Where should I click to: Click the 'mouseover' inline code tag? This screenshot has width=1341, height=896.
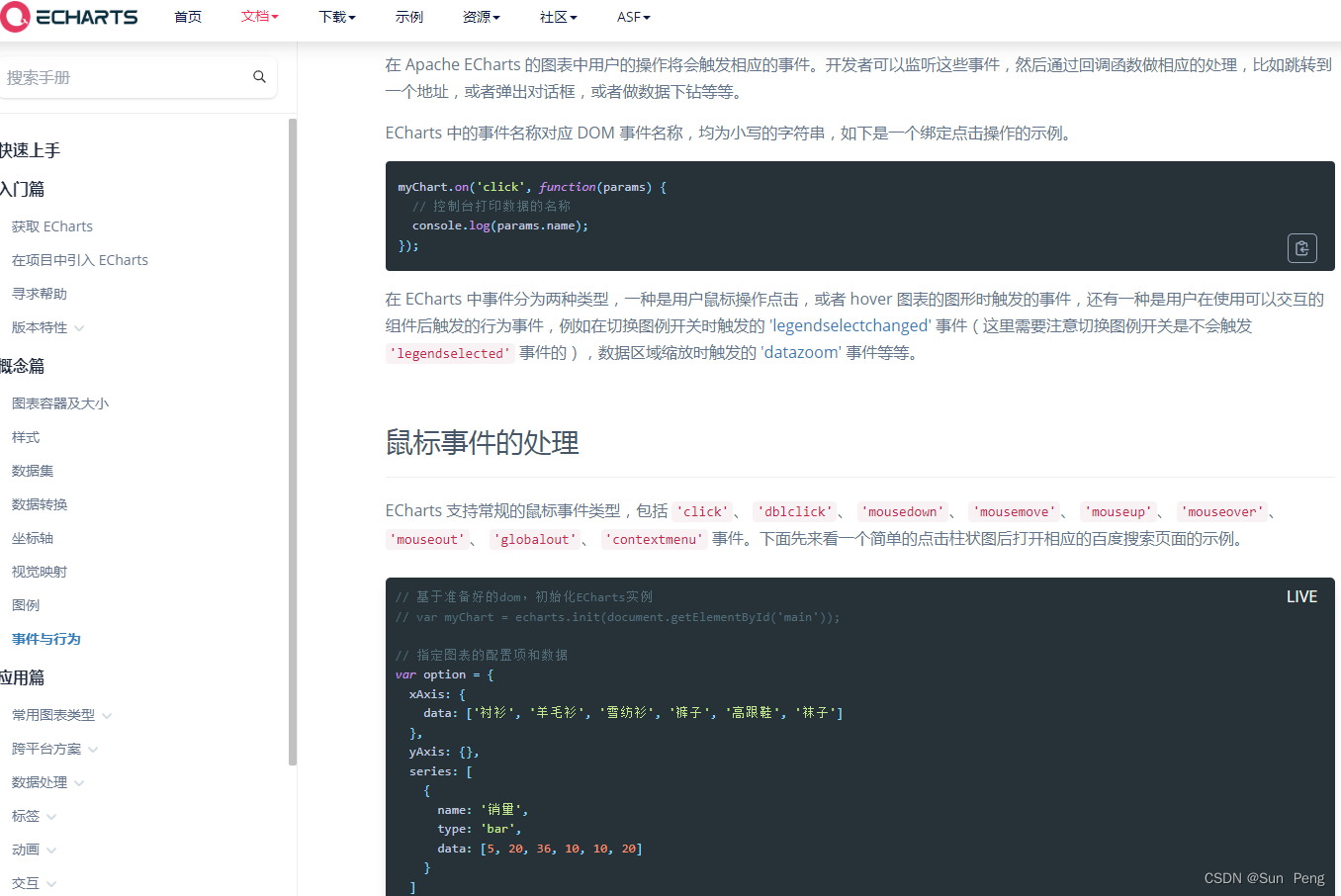coord(1223,511)
